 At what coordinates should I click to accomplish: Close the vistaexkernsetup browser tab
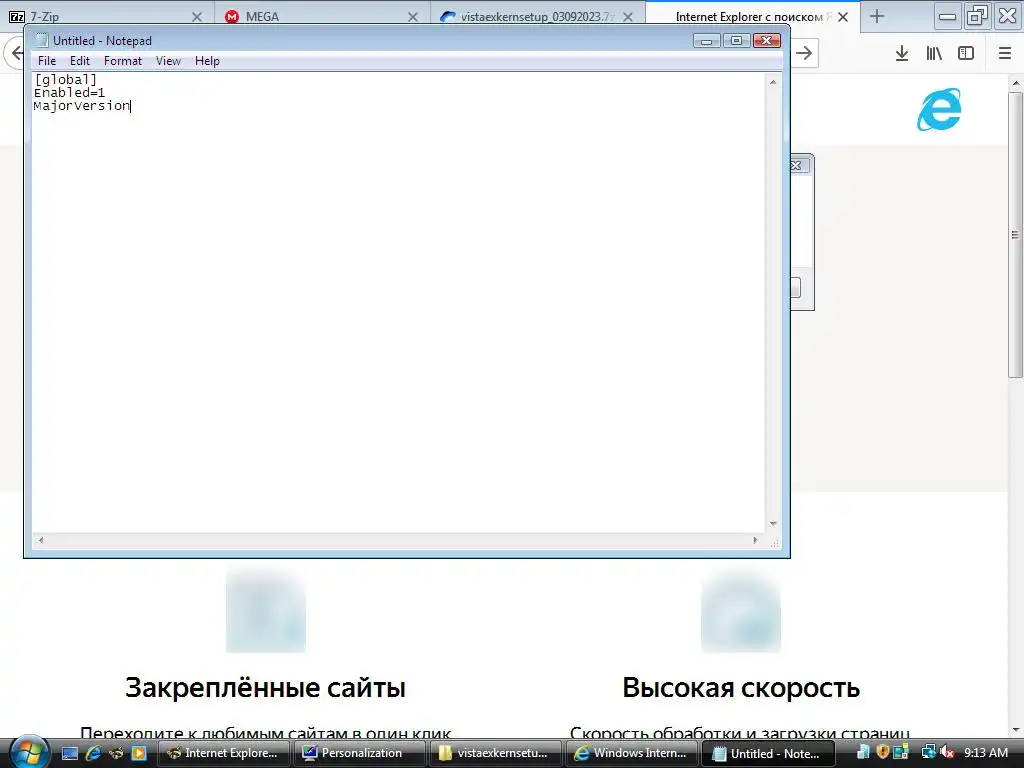point(628,17)
